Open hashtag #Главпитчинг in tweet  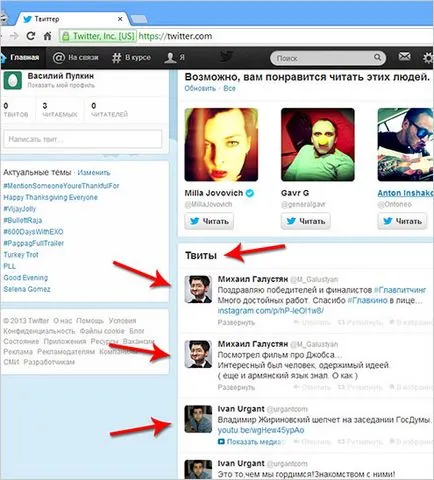[400, 290]
